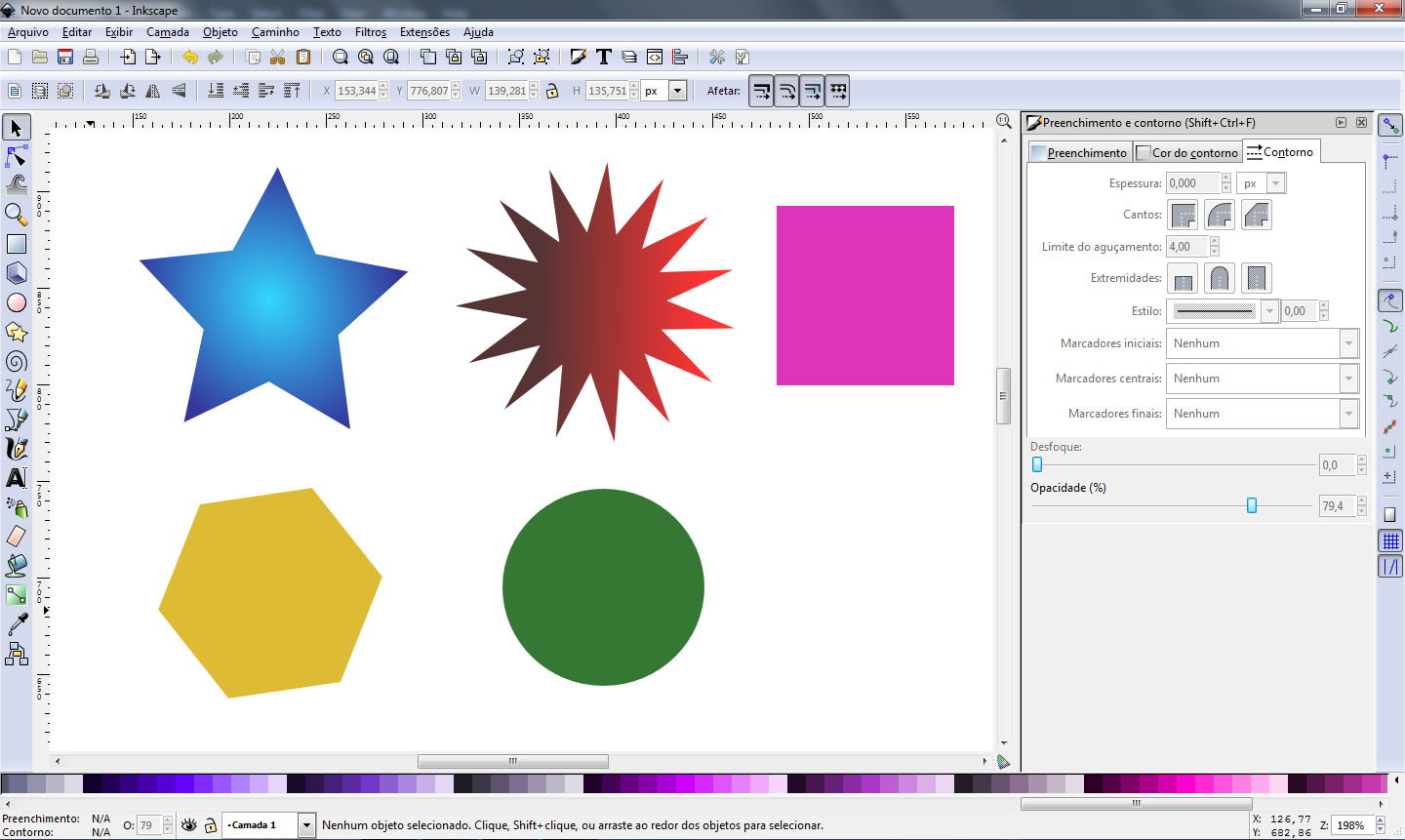Click the Cut scissors icon
Image resolution: width=1405 pixels, height=840 pixels.
tap(278, 57)
